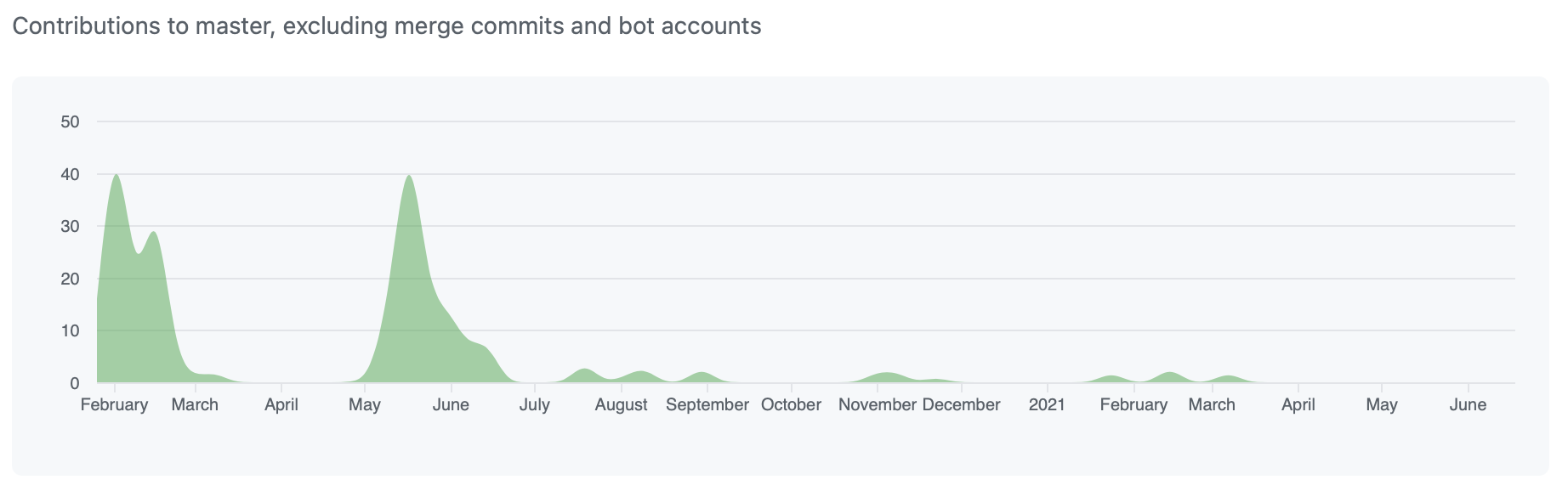The width and height of the screenshot is (1568, 491).
Task: Select the 'August' axis label
Action: [x=622, y=405]
